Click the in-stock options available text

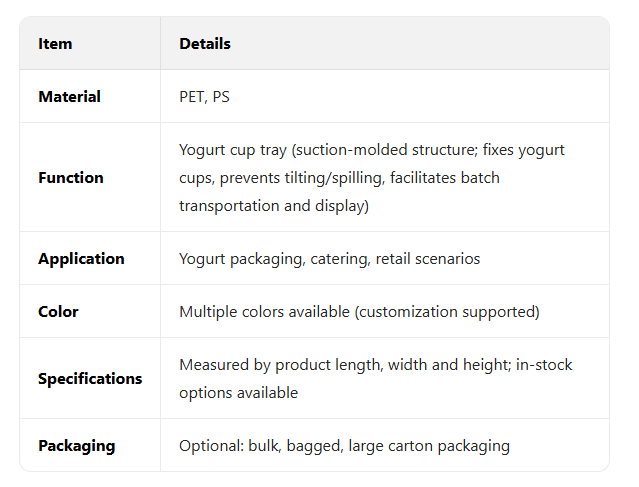(x=238, y=393)
